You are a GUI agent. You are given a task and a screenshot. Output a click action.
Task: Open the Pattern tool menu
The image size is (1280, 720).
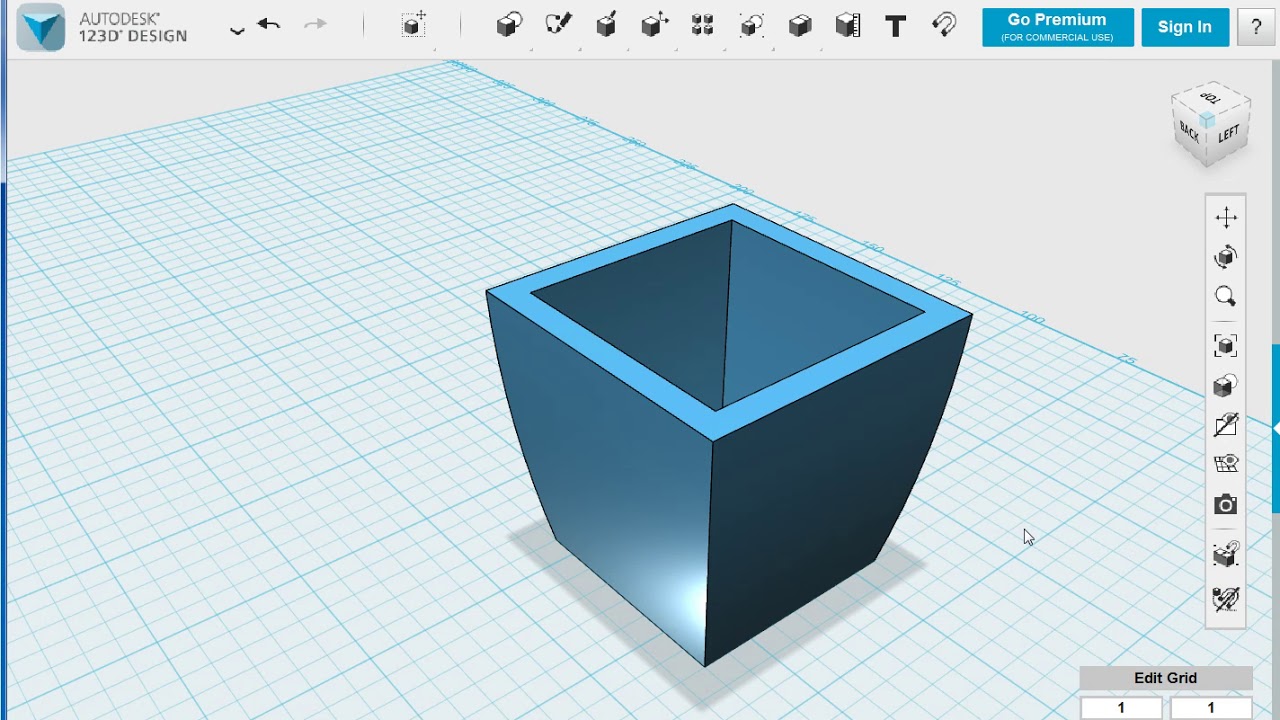[703, 25]
